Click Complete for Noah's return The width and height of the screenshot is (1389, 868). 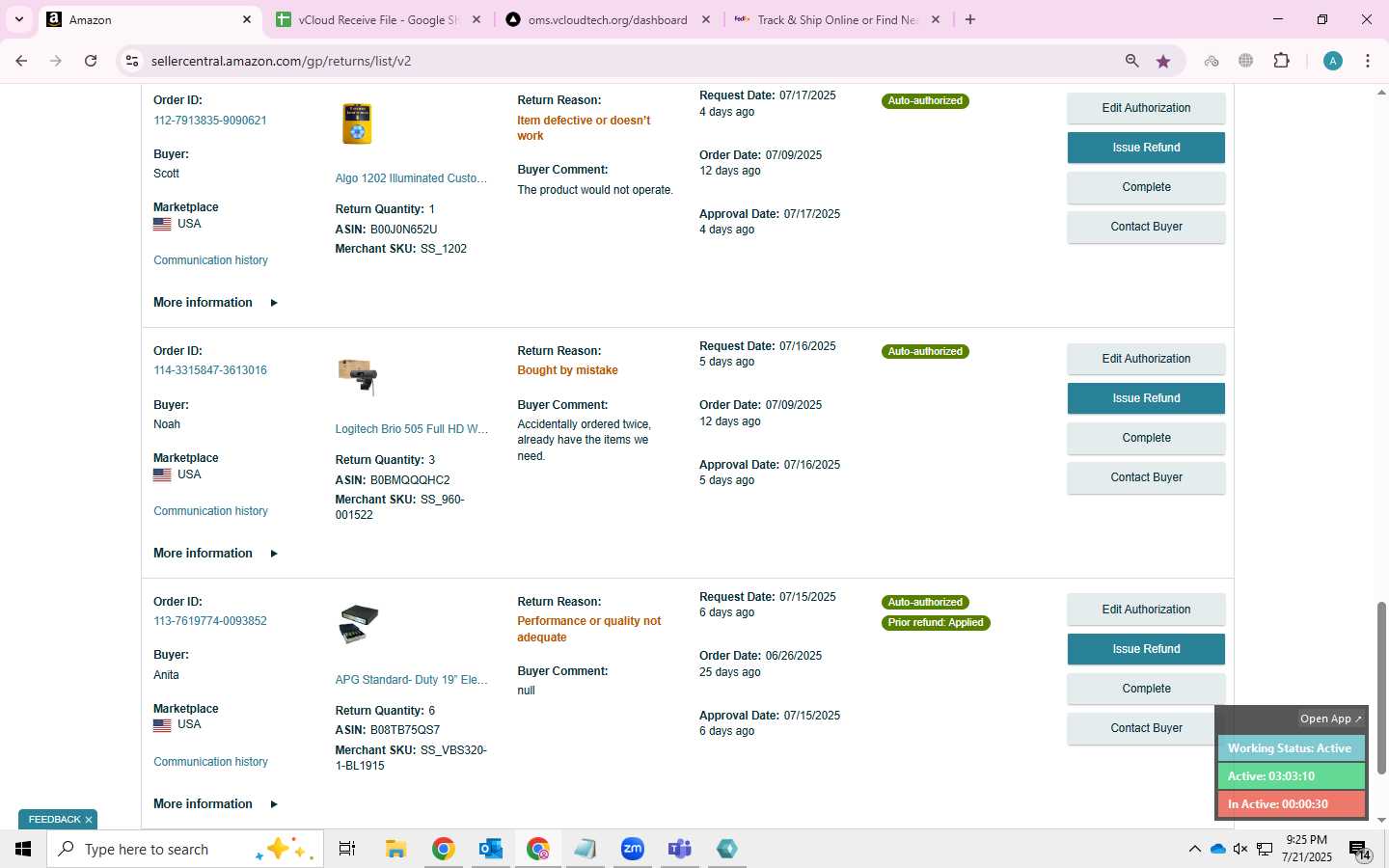1146,438
